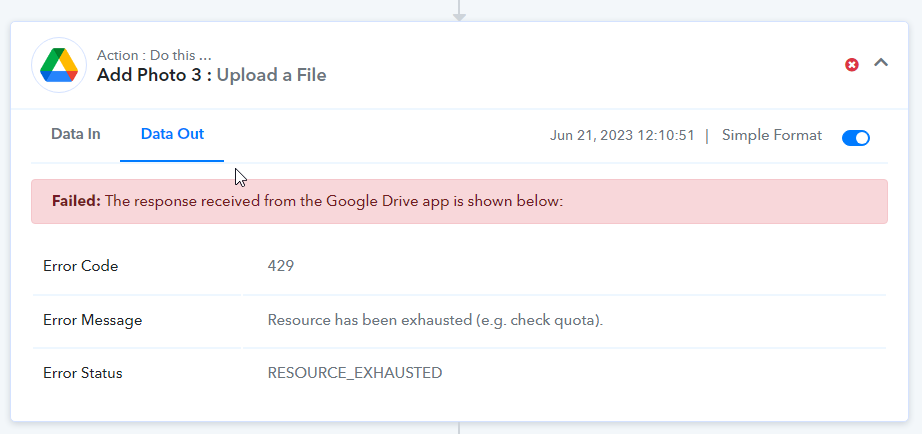This screenshot has height=434, width=922.
Task: Toggle the Simple Format switch
Action: (856, 138)
